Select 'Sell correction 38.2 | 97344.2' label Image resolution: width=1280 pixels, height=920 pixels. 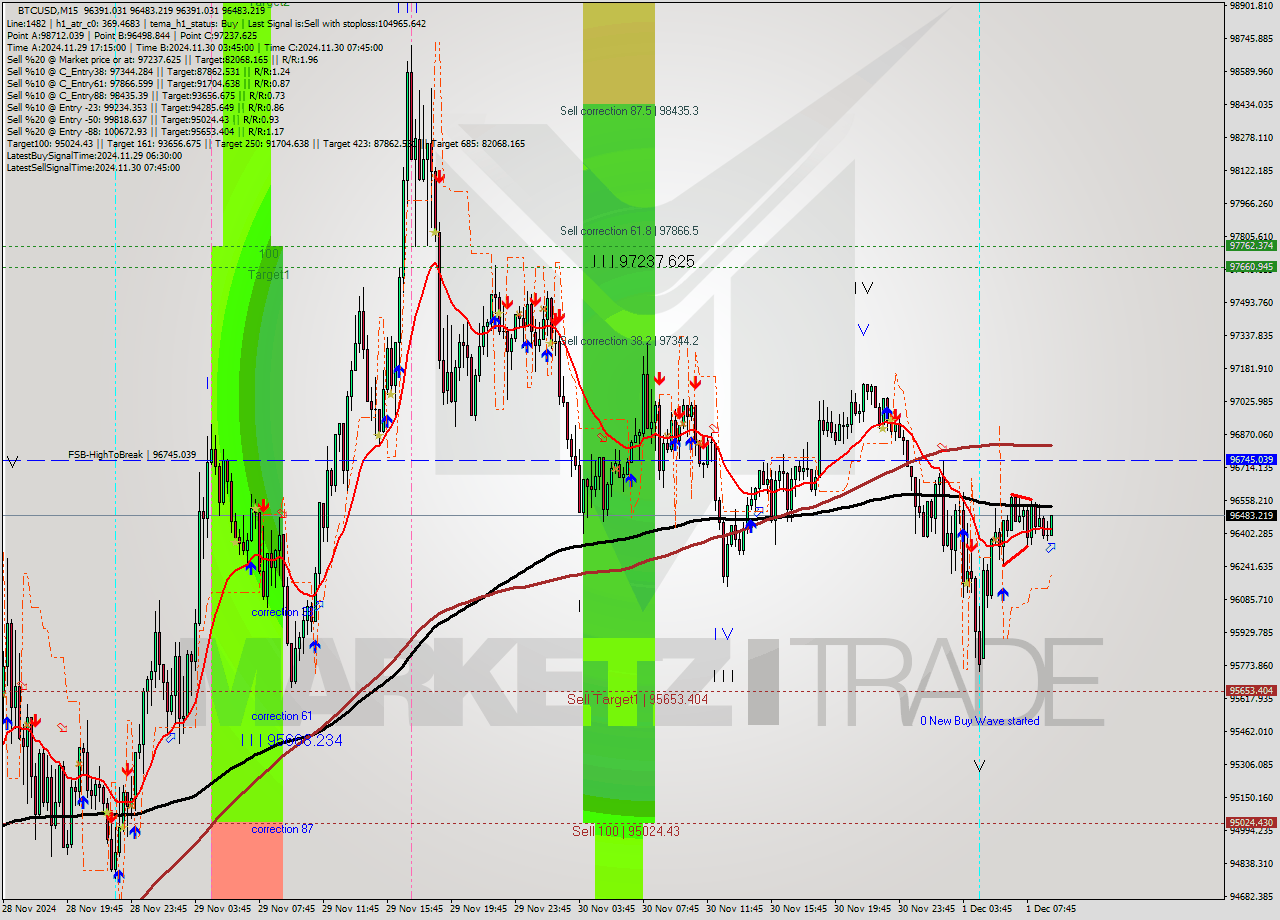tap(629, 341)
